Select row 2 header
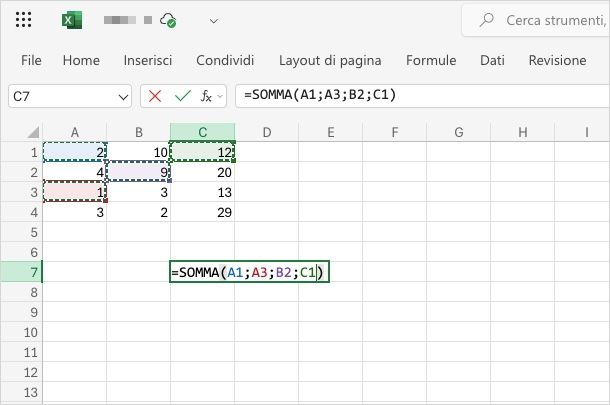The width and height of the screenshot is (610, 405). pyautogui.click(x=21, y=172)
